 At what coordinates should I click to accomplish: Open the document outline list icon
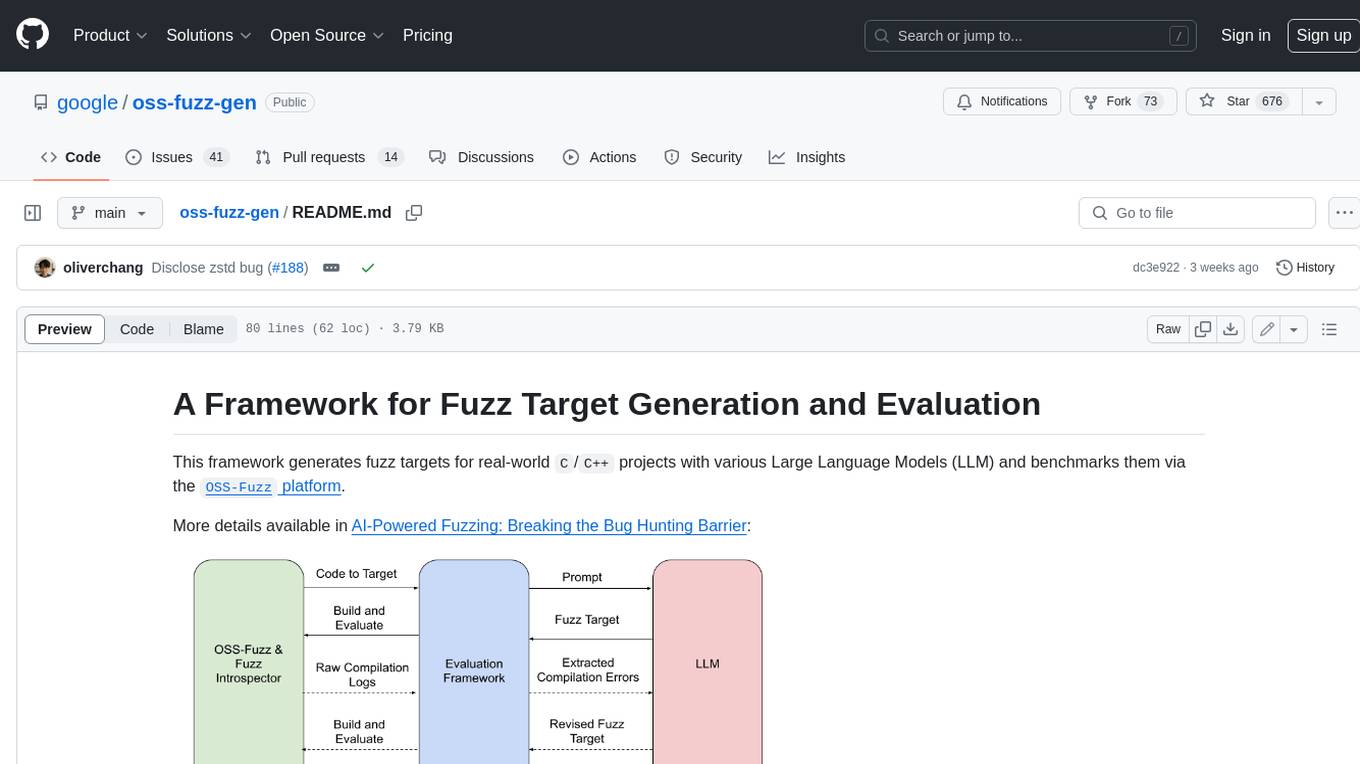tap(1329, 329)
